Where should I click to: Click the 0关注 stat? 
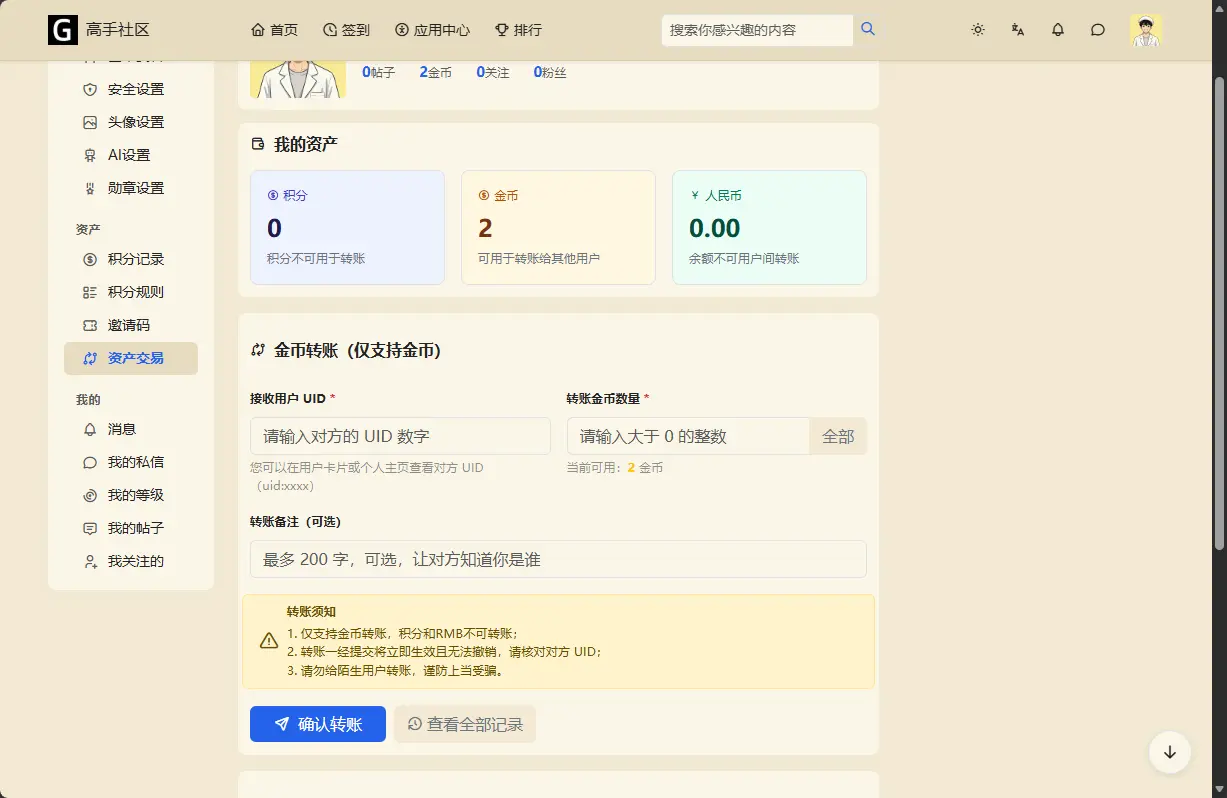[x=493, y=72]
